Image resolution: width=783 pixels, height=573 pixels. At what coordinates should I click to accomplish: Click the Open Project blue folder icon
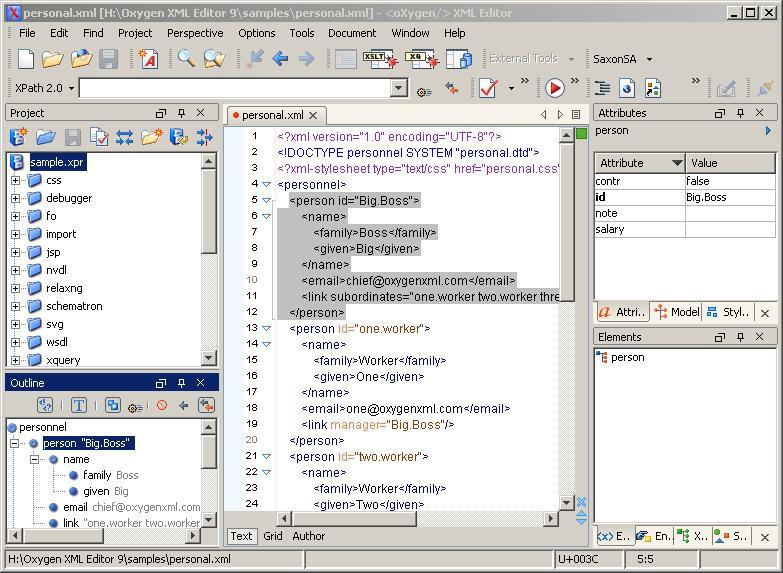click(45, 137)
